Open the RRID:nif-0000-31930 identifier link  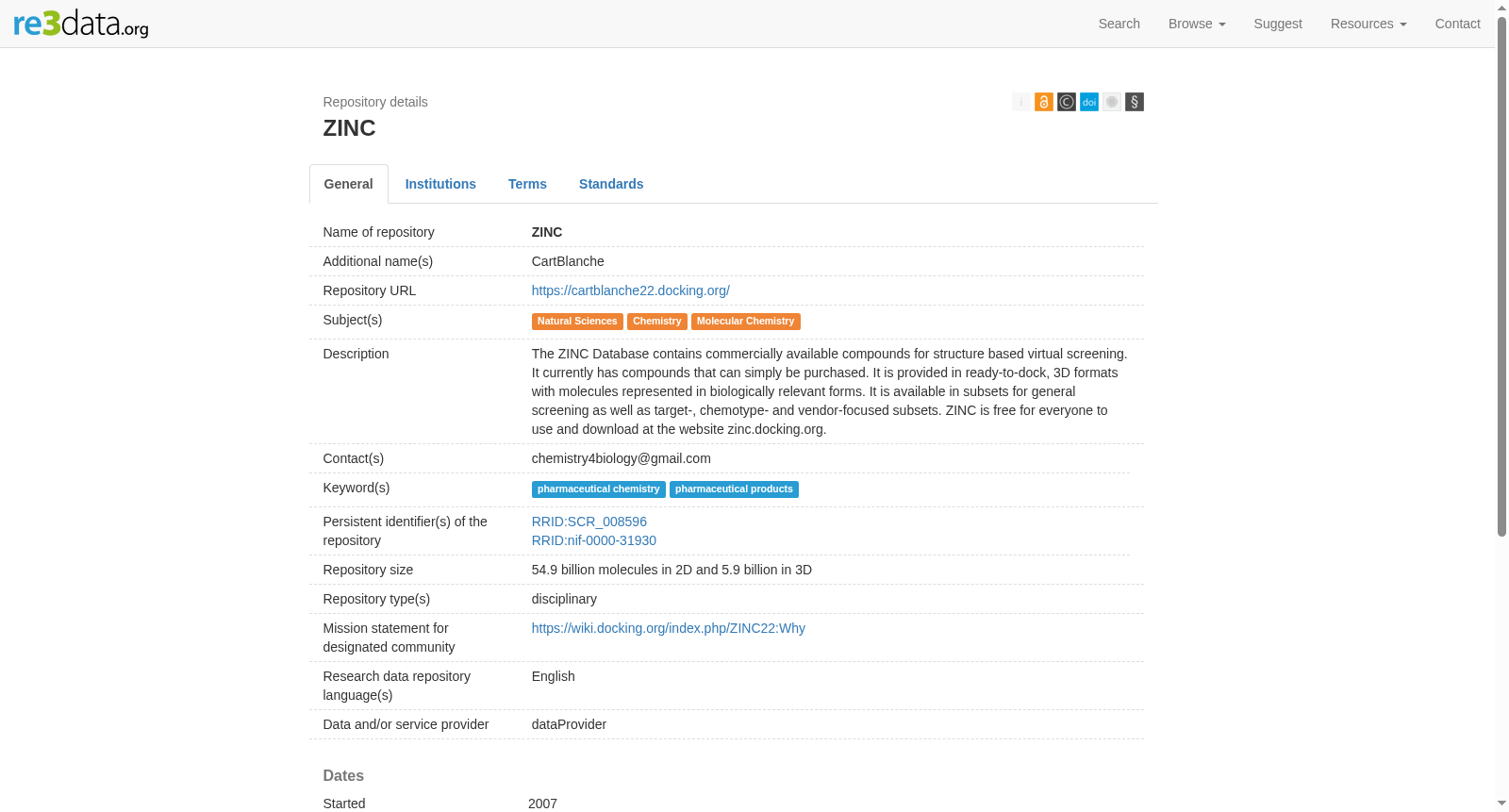(x=594, y=540)
